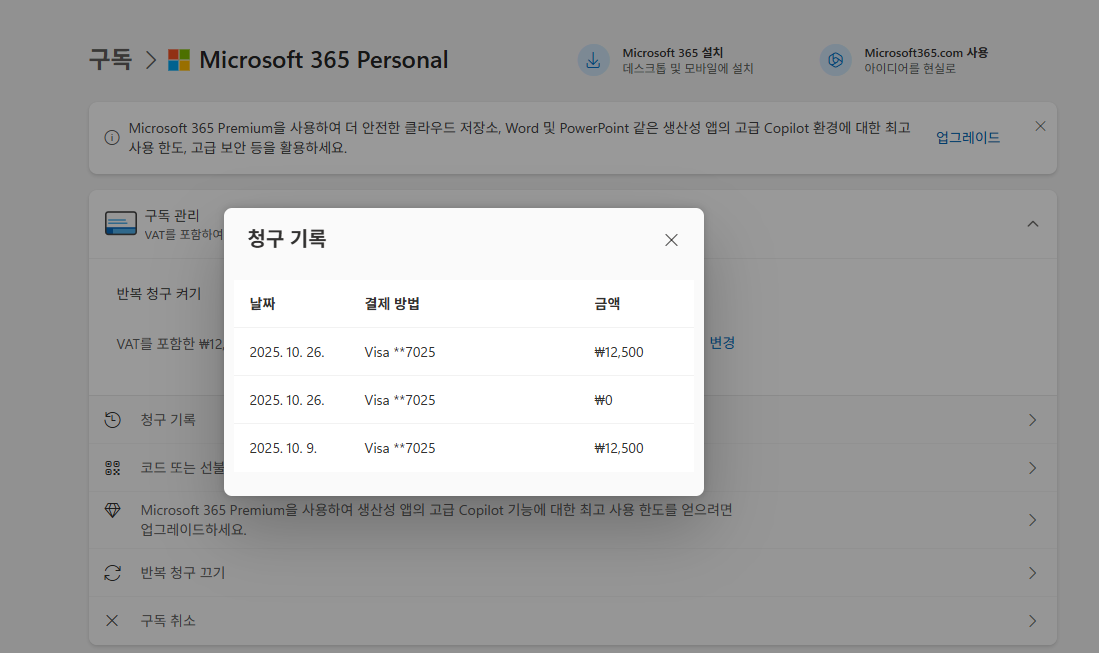Click the 금액 column header
This screenshot has height=653, width=1099.
pos(607,303)
